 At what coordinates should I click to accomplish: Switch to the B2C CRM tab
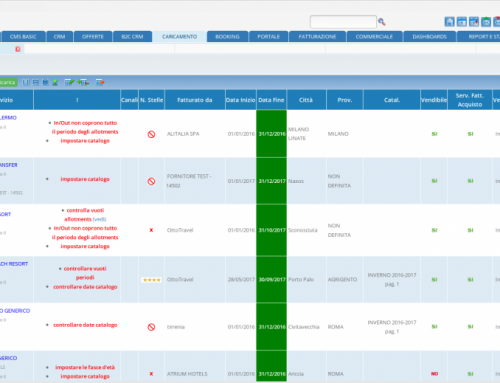pos(132,37)
